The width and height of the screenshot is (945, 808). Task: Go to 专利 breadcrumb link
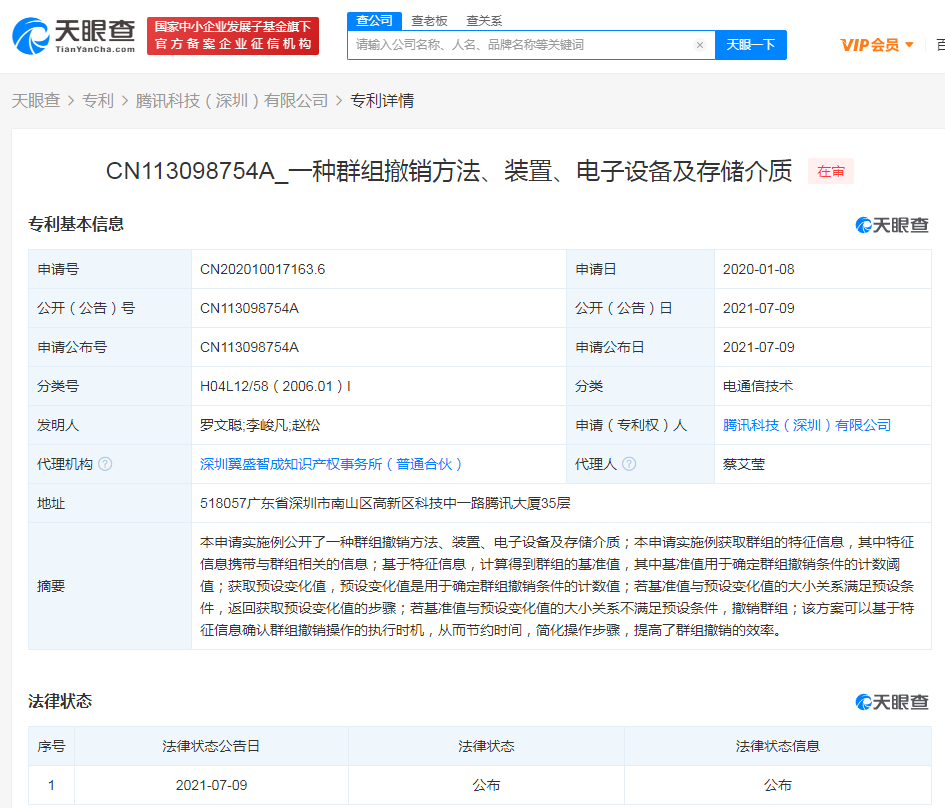98,101
